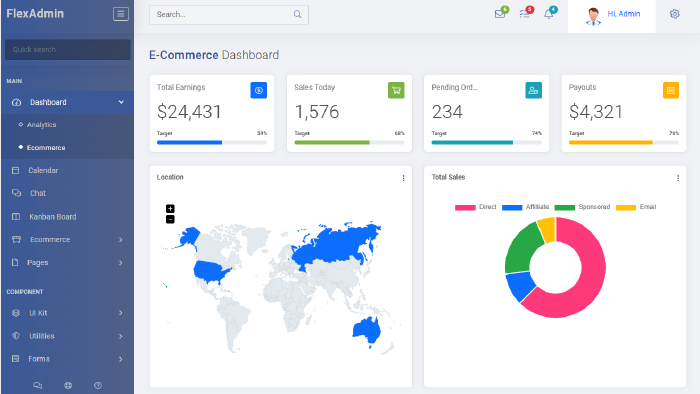This screenshot has height=394, width=700.
Task: Focus the top Search input field
Action: pos(229,15)
